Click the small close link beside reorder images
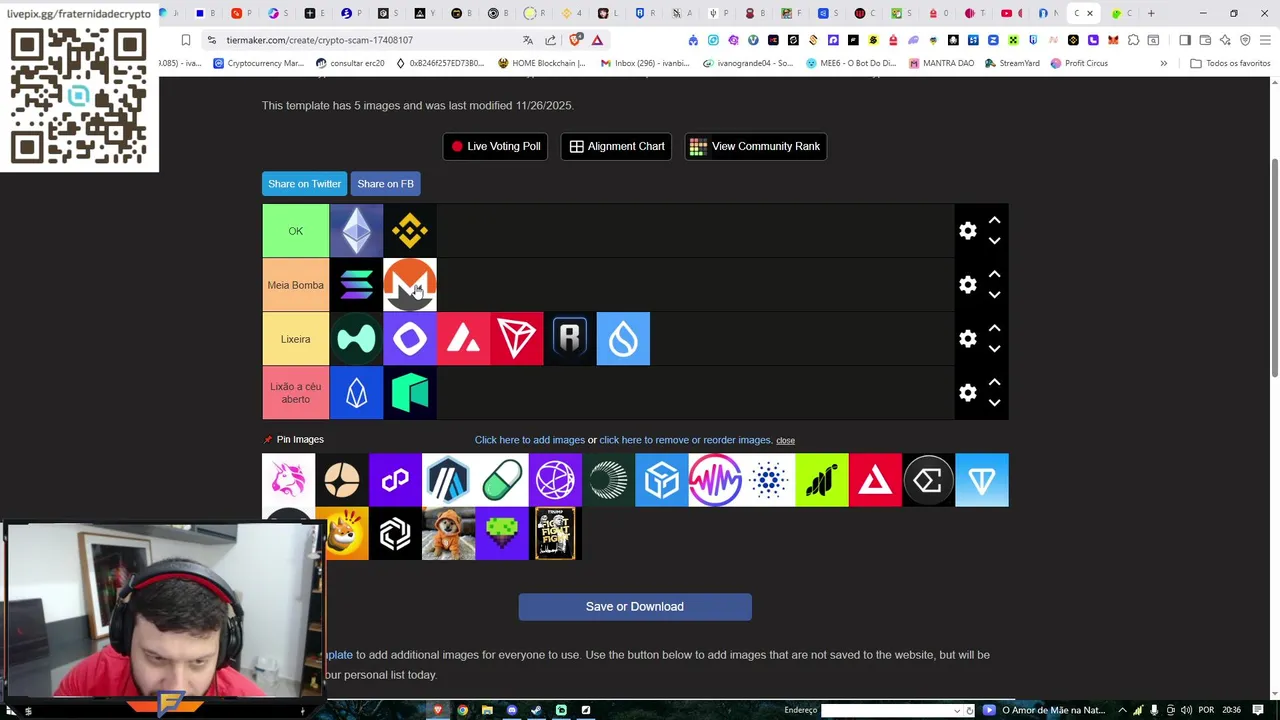Screen dimensions: 1280x720 coord(785,441)
